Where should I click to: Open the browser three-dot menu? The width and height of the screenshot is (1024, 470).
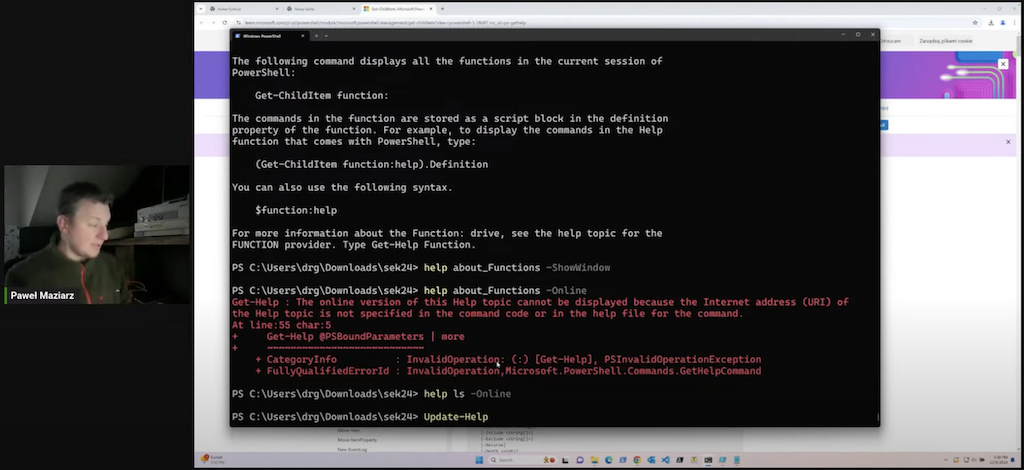[x=1013, y=21]
